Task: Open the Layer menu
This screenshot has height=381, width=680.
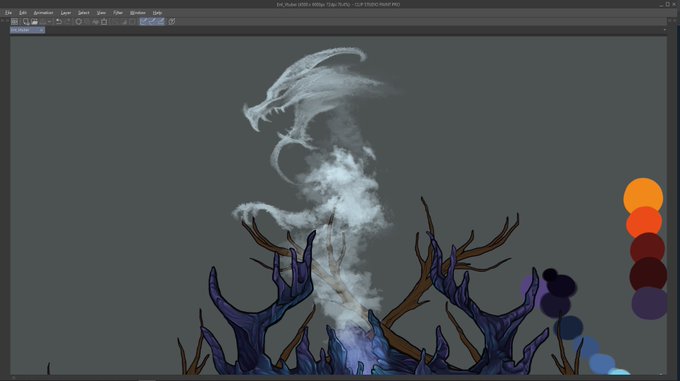Action: coord(66,13)
